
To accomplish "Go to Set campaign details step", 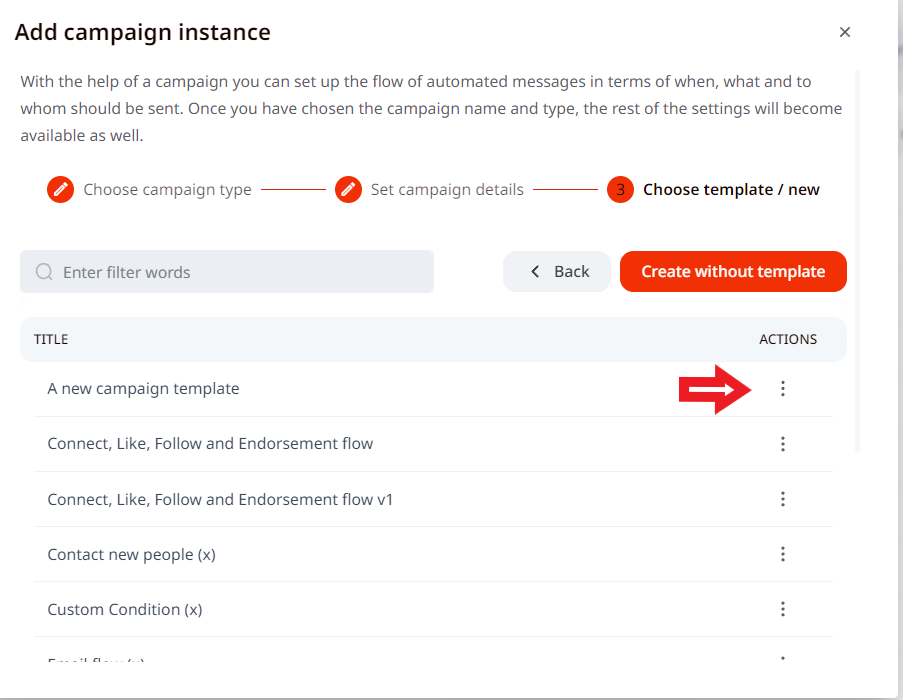I will [x=446, y=189].
